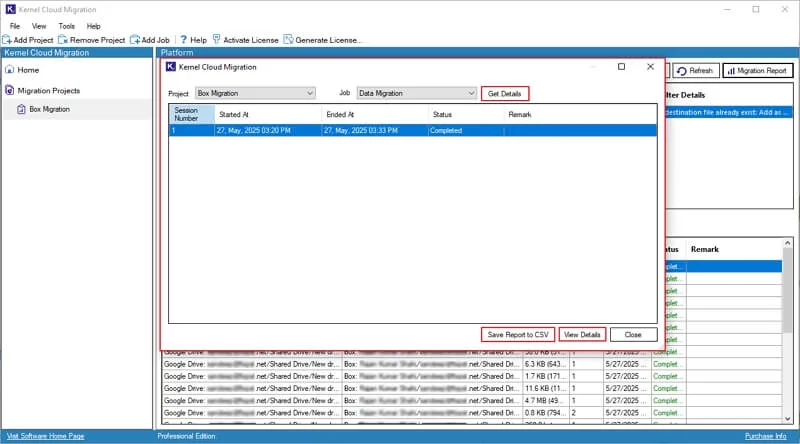This screenshot has width=800, height=444.
Task: Open the Purchase Info link
Action: click(765, 436)
